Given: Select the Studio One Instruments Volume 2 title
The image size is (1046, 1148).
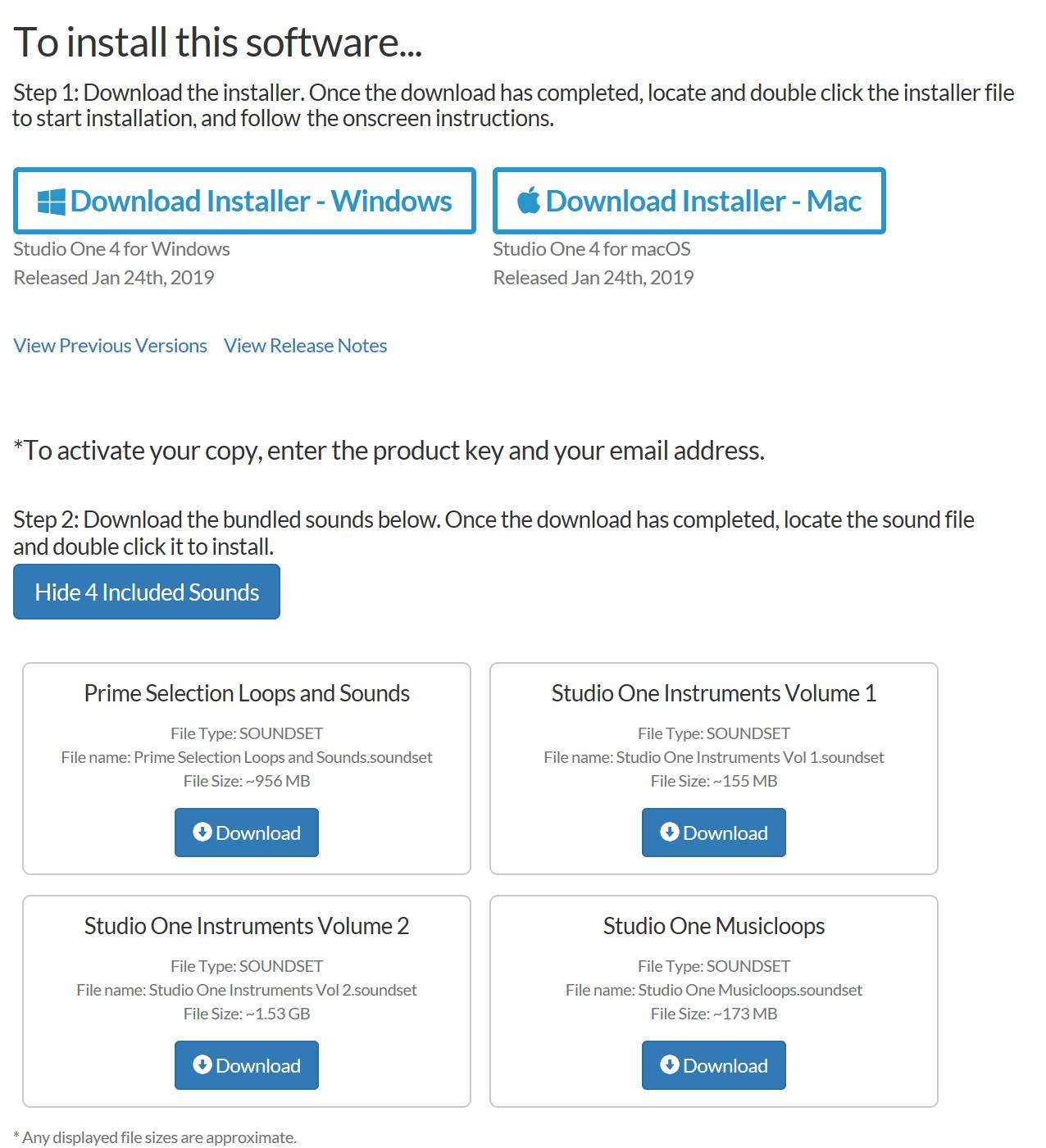Looking at the screenshot, I should pos(247,926).
